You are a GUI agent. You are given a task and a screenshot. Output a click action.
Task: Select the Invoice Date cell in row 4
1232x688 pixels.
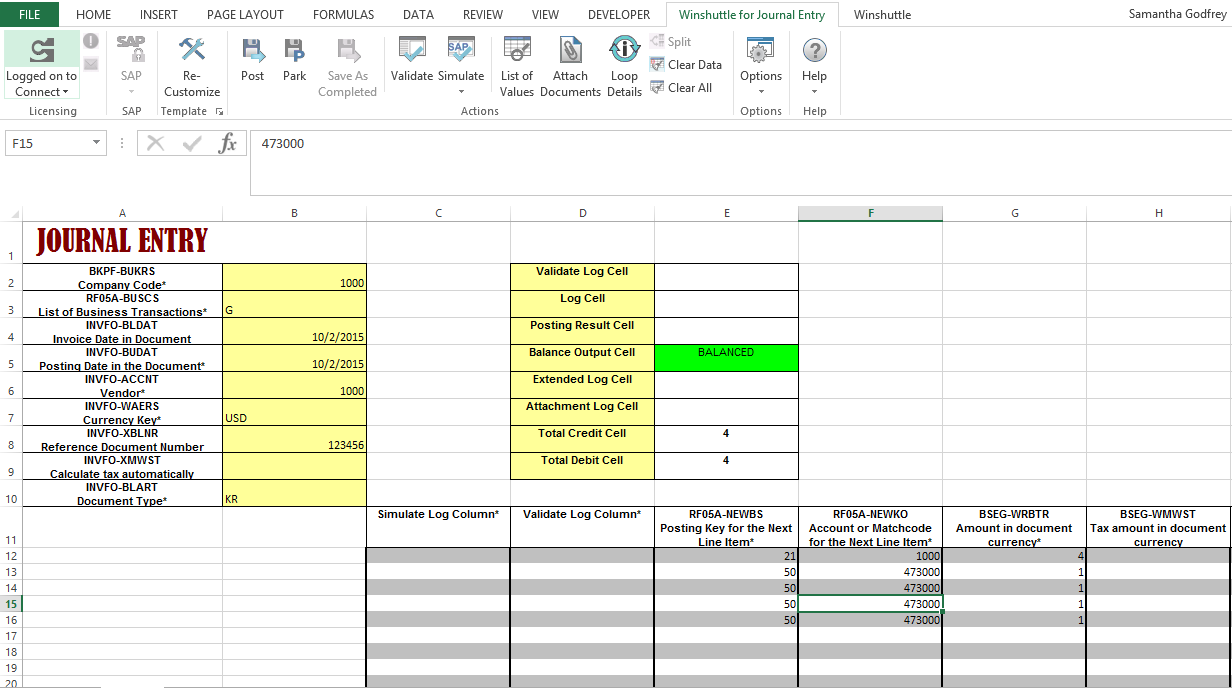click(x=294, y=331)
